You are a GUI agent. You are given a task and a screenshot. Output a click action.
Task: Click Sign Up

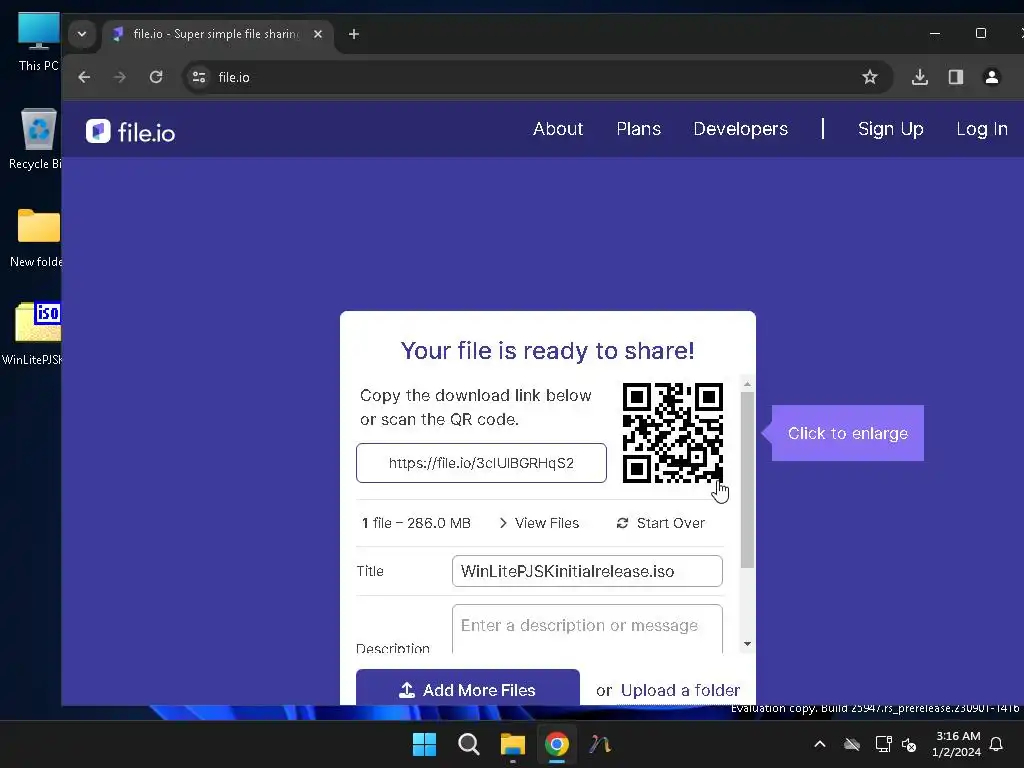890,129
